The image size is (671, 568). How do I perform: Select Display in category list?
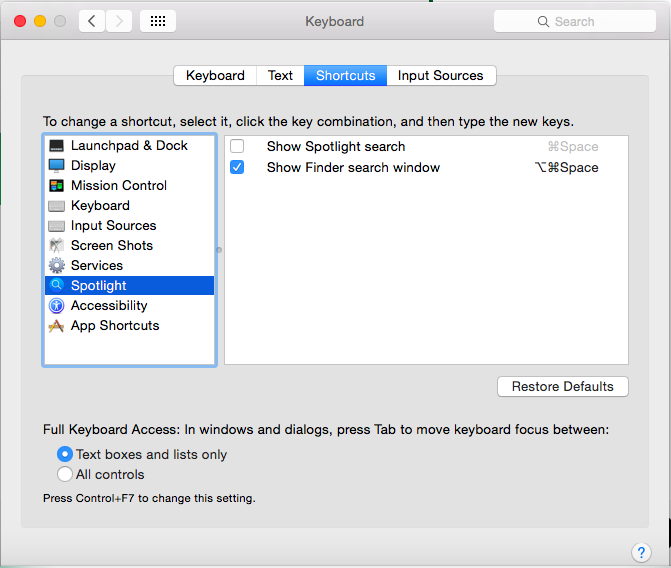(x=129, y=165)
